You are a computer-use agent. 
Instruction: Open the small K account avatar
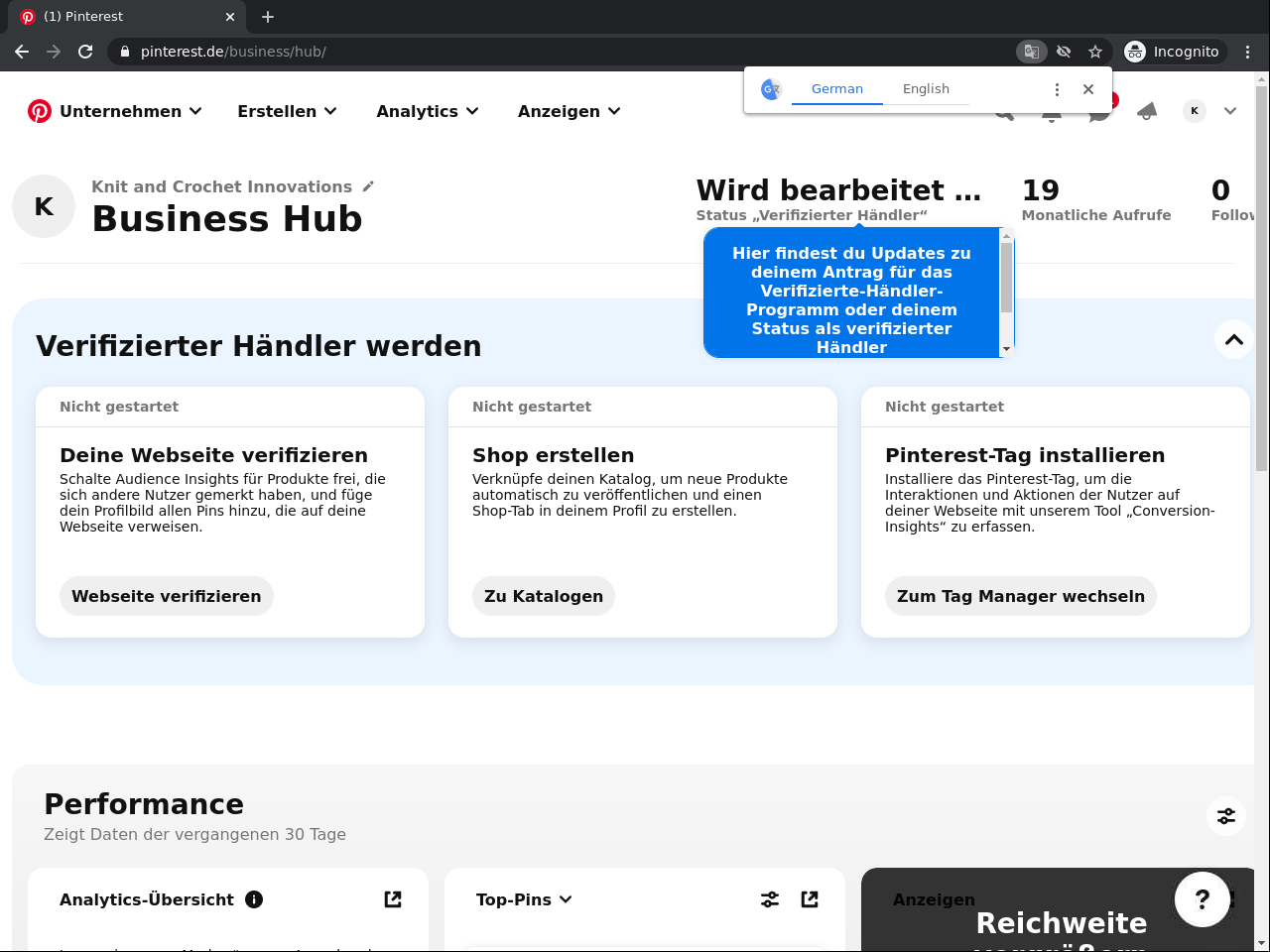pyautogui.click(x=1195, y=111)
